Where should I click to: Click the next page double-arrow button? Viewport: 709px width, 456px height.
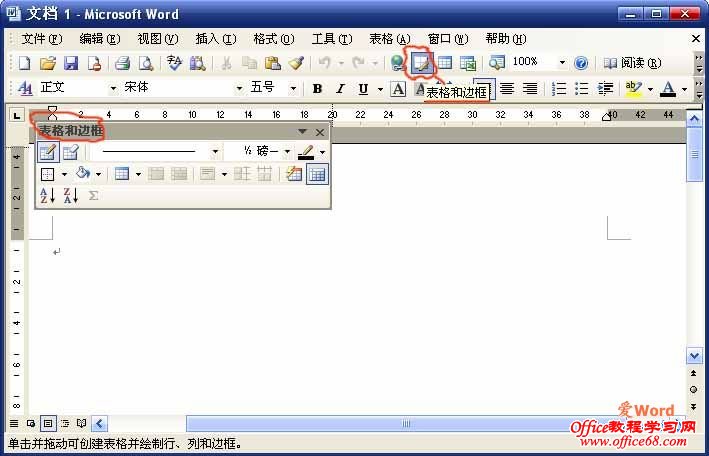(694, 407)
